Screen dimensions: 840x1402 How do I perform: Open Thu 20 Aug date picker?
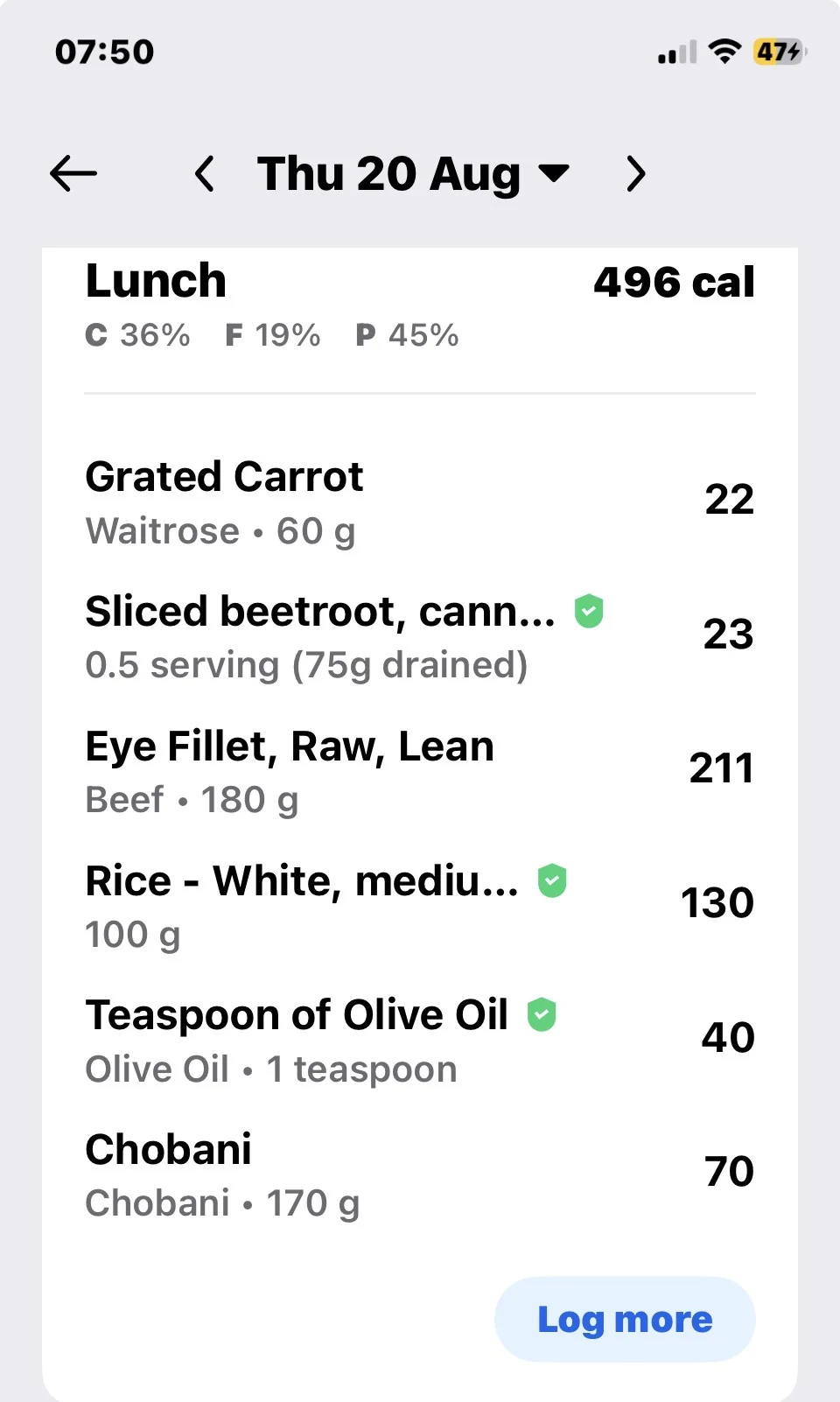(x=413, y=173)
